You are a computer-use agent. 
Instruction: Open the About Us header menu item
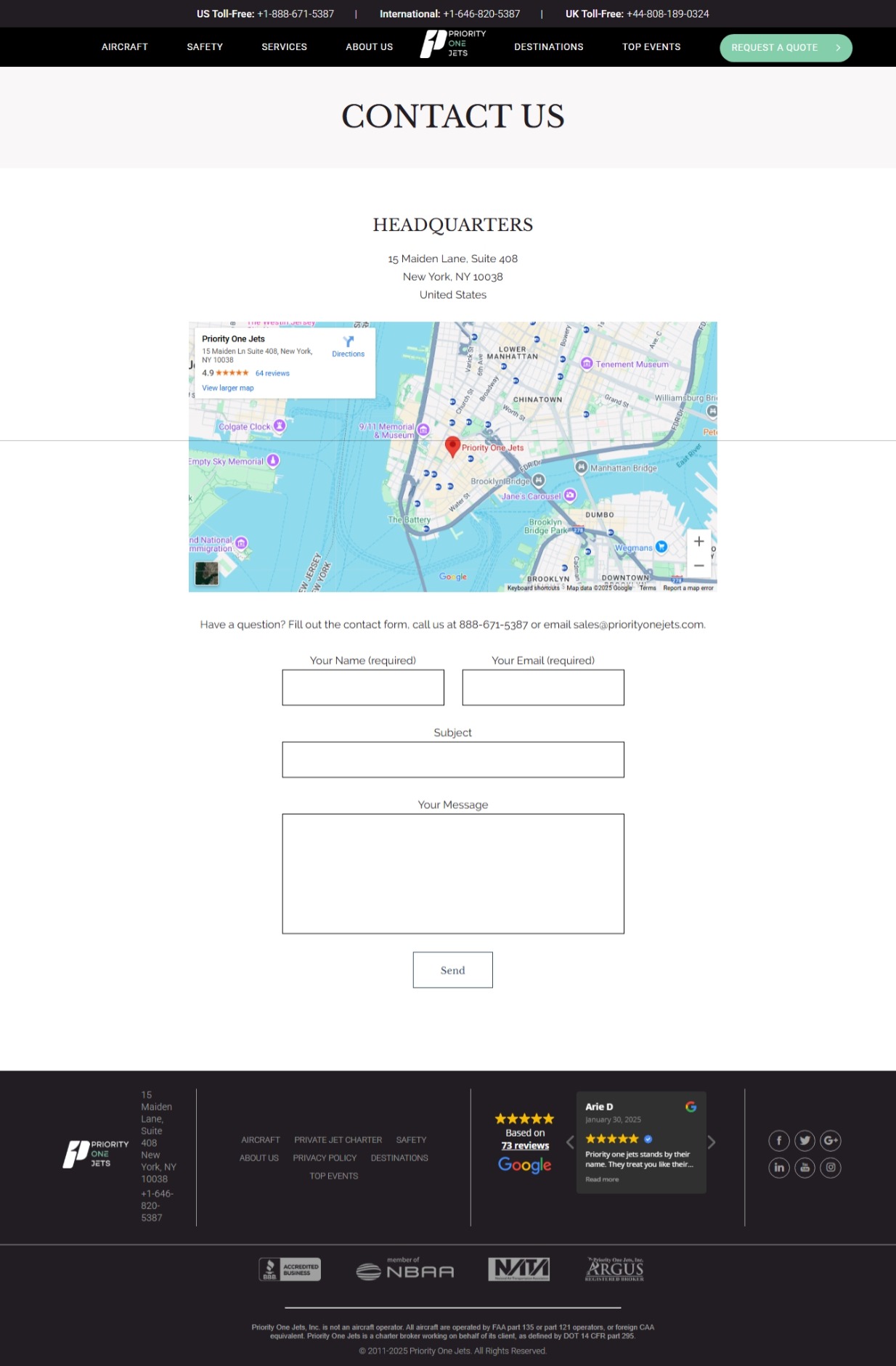point(369,47)
